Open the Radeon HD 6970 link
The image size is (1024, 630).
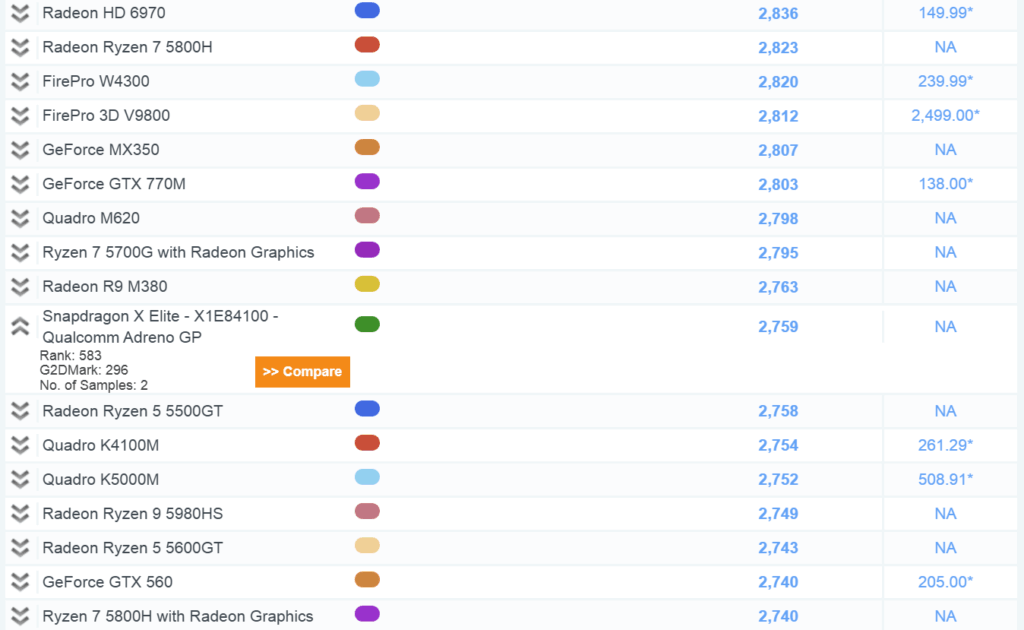coord(104,13)
